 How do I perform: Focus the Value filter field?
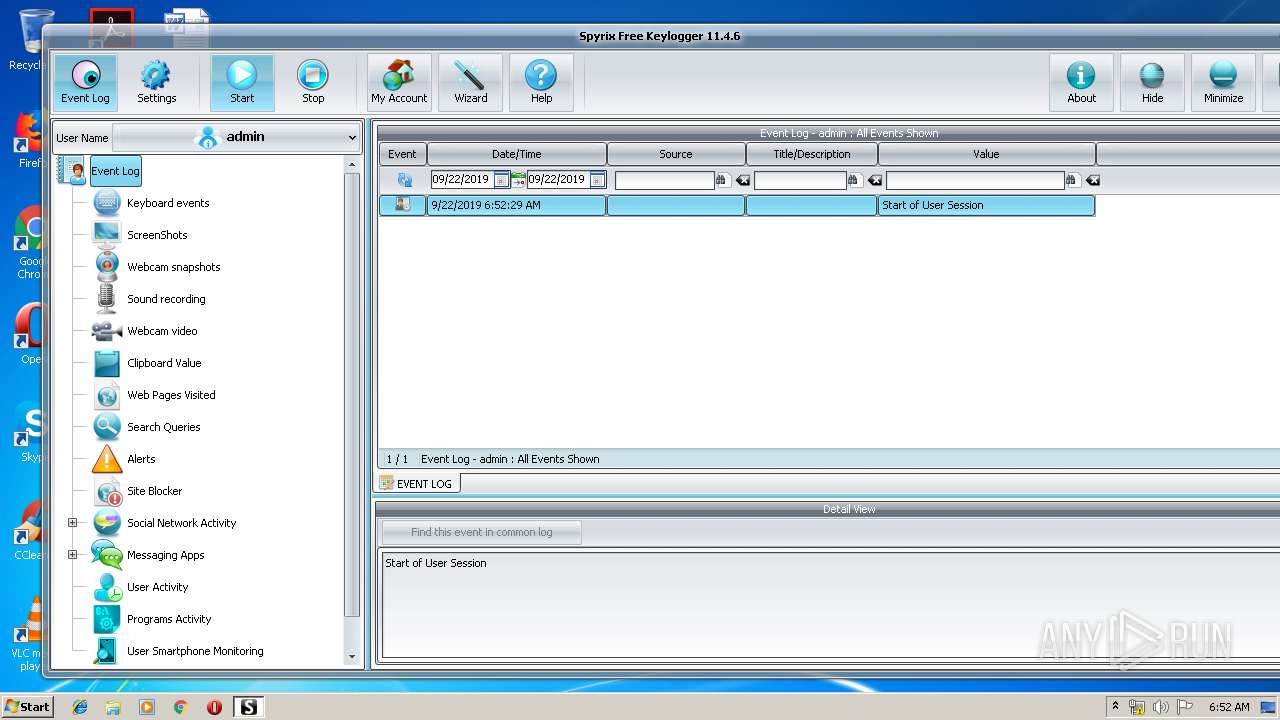click(975, 180)
